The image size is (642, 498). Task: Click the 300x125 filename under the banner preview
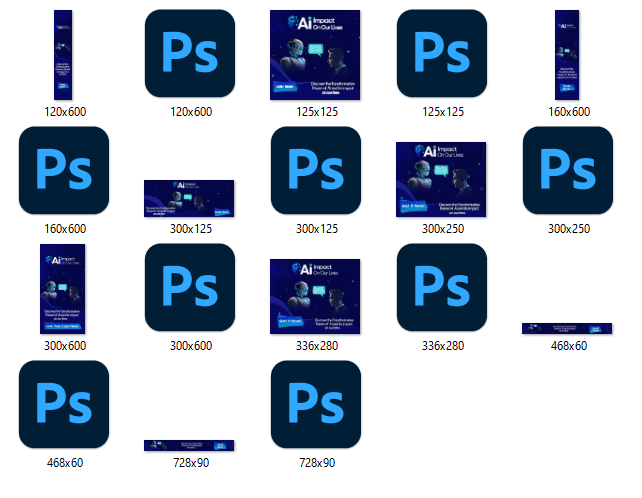click(x=191, y=229)
